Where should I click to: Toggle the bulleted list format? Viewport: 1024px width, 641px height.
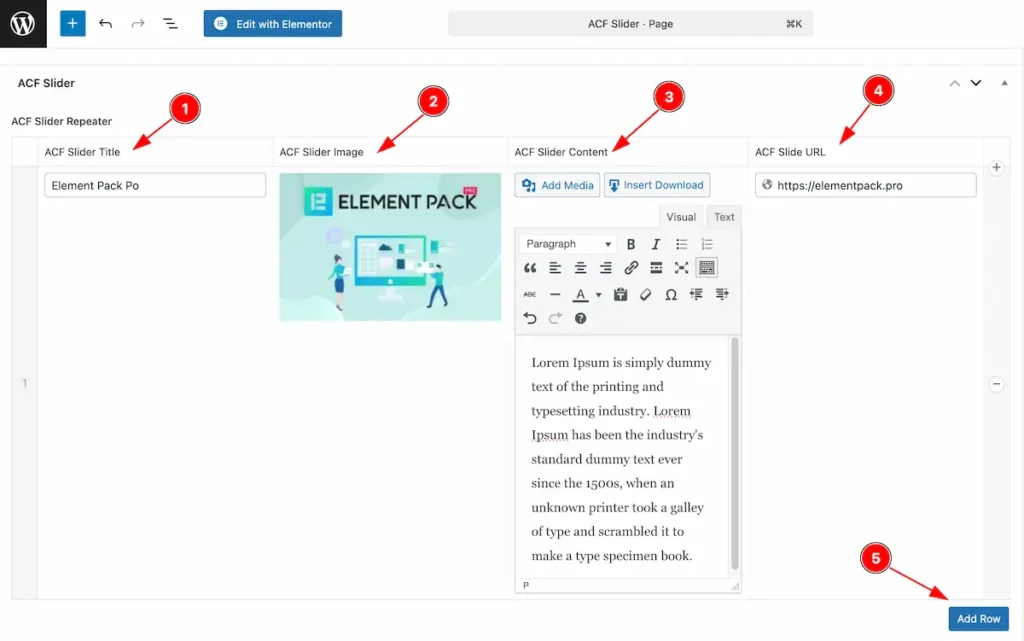pos(682,244)
